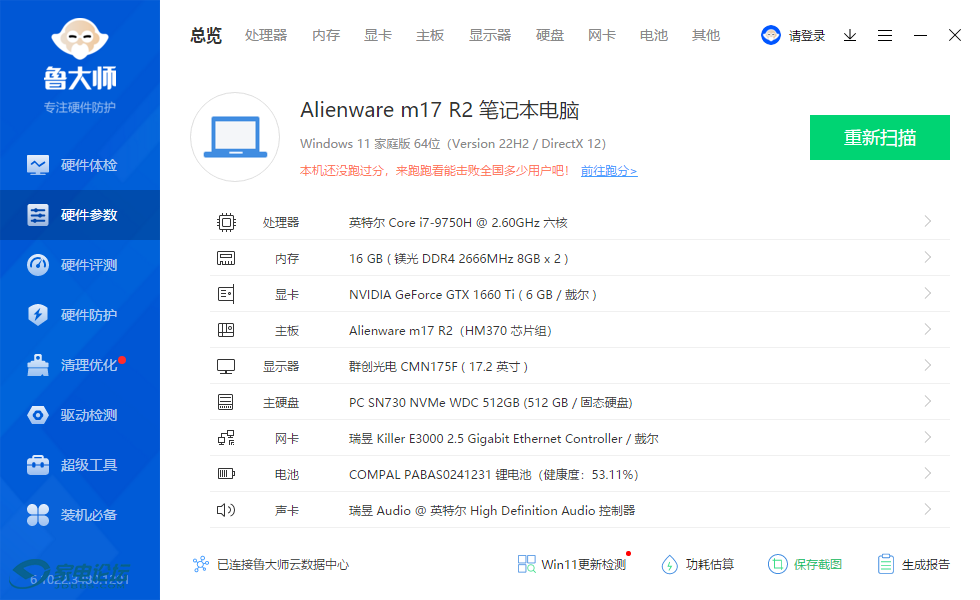Click 16 GB 镁光 DDR4 memory text
The height and width of the screenshot is (600, 980).
tap(459, 259)
